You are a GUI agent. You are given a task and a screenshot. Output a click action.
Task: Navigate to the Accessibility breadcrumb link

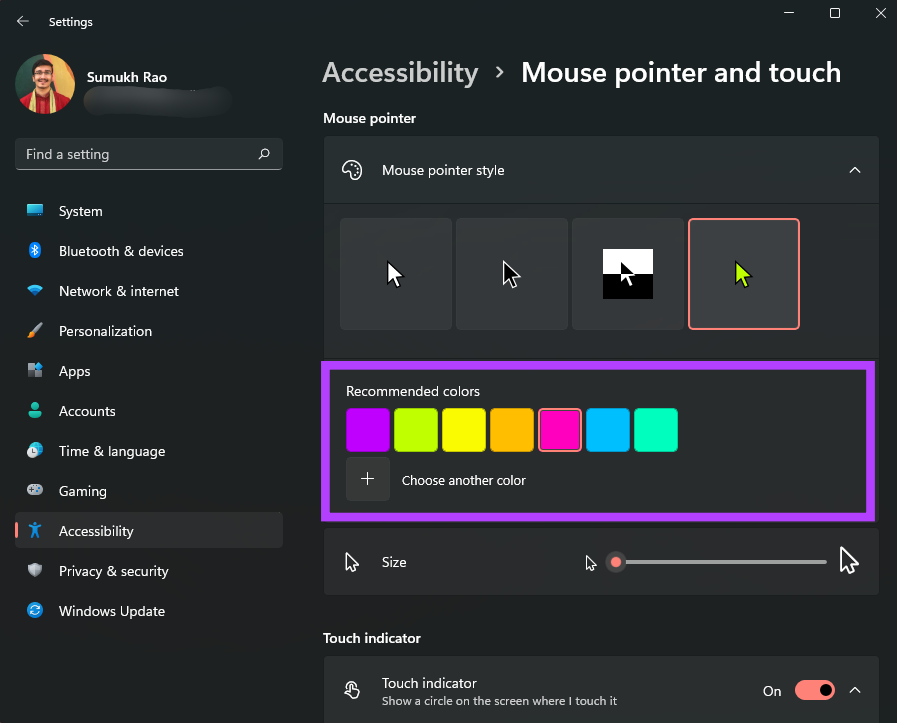click(400, 72)
